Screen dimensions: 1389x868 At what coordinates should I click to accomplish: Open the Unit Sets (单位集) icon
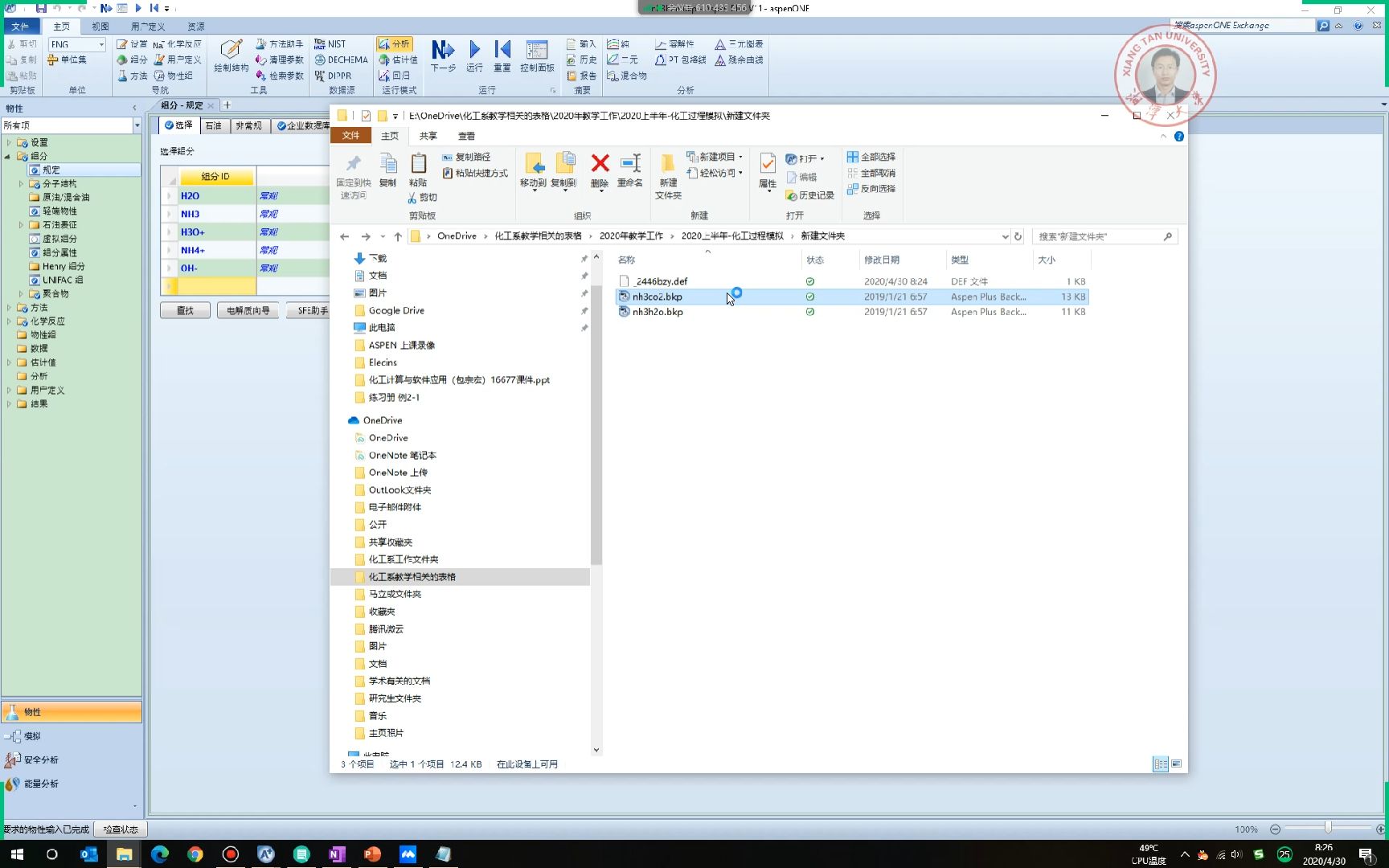68,59
